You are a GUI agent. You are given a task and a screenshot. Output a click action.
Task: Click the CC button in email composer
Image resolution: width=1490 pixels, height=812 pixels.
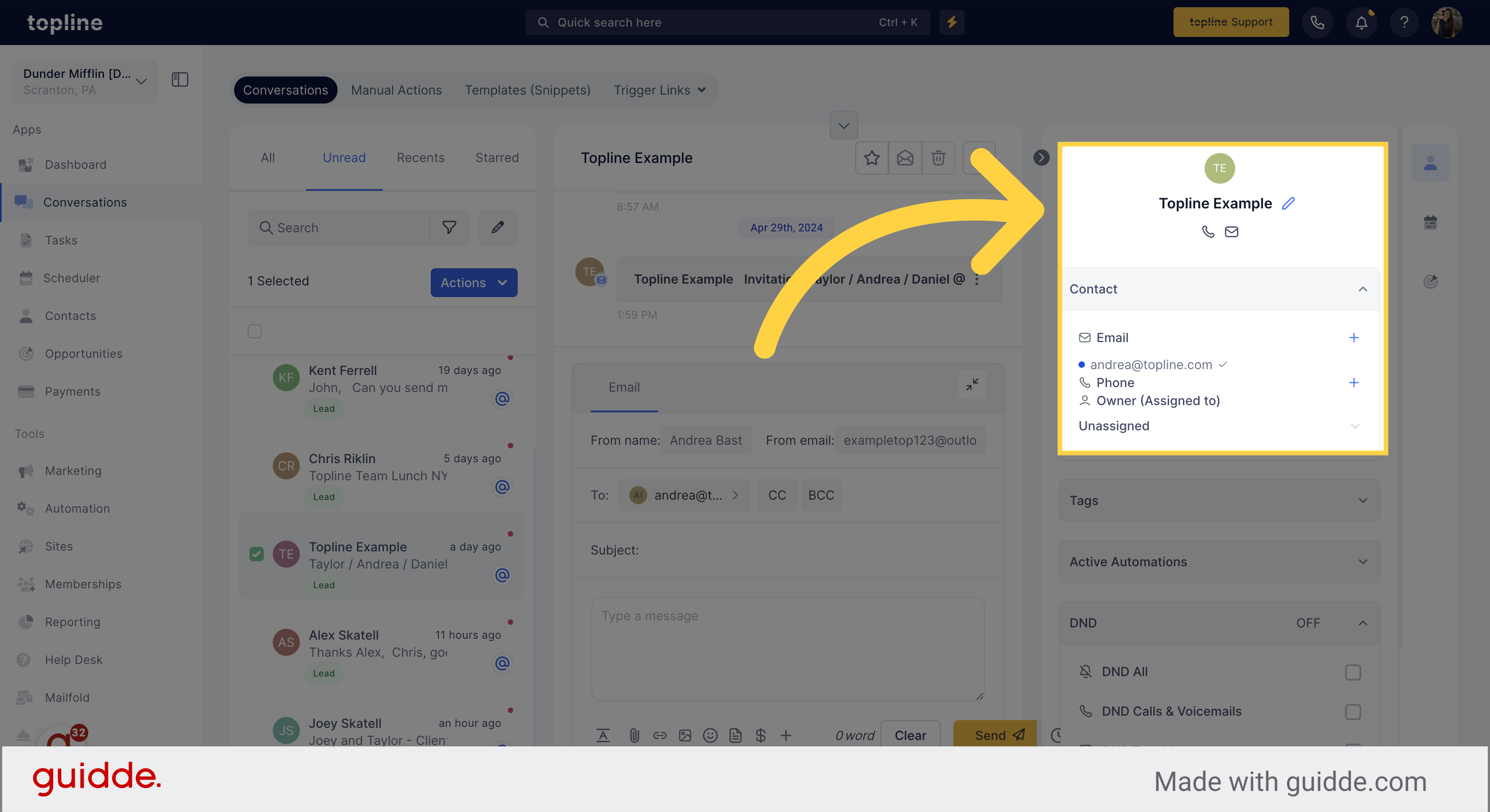(x=775, y=494)
